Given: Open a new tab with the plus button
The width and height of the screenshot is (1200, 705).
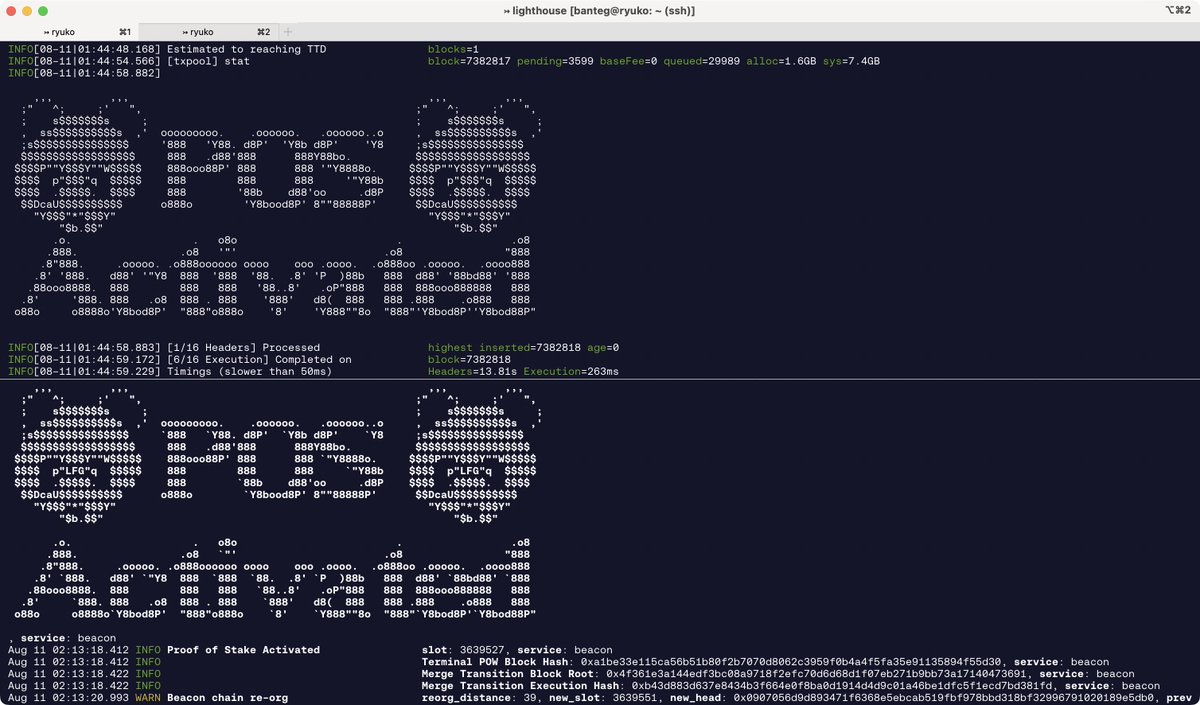Looking at the screenshot, I should [288, 32].
